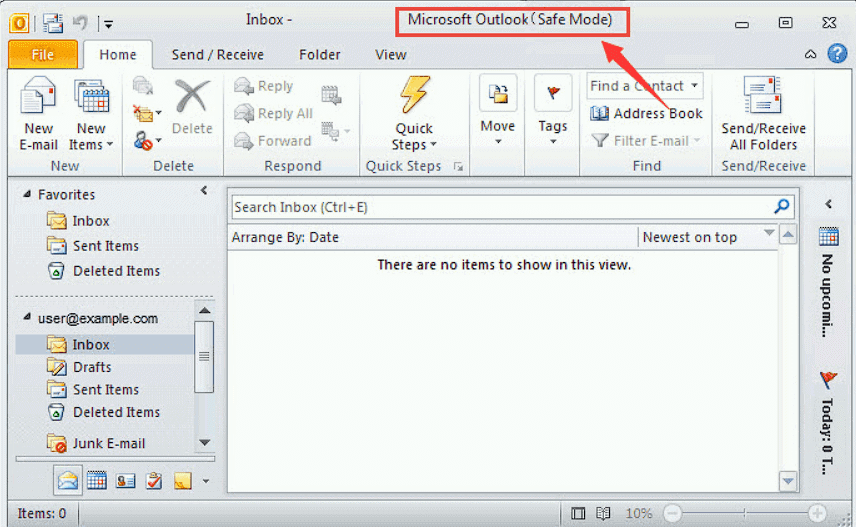Open Customize Quick Access Toolbar dropdown
This screenshot has height=527, width=856.
108,24
